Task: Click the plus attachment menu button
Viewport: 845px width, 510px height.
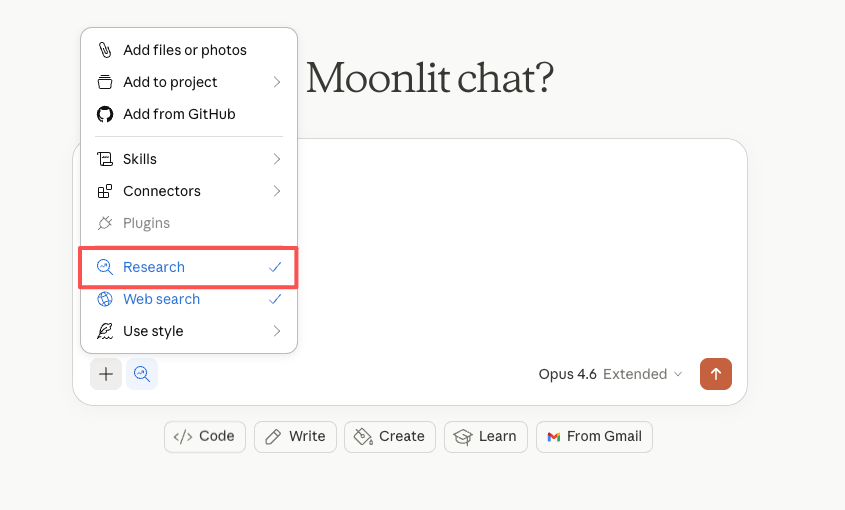Action: 106,374
